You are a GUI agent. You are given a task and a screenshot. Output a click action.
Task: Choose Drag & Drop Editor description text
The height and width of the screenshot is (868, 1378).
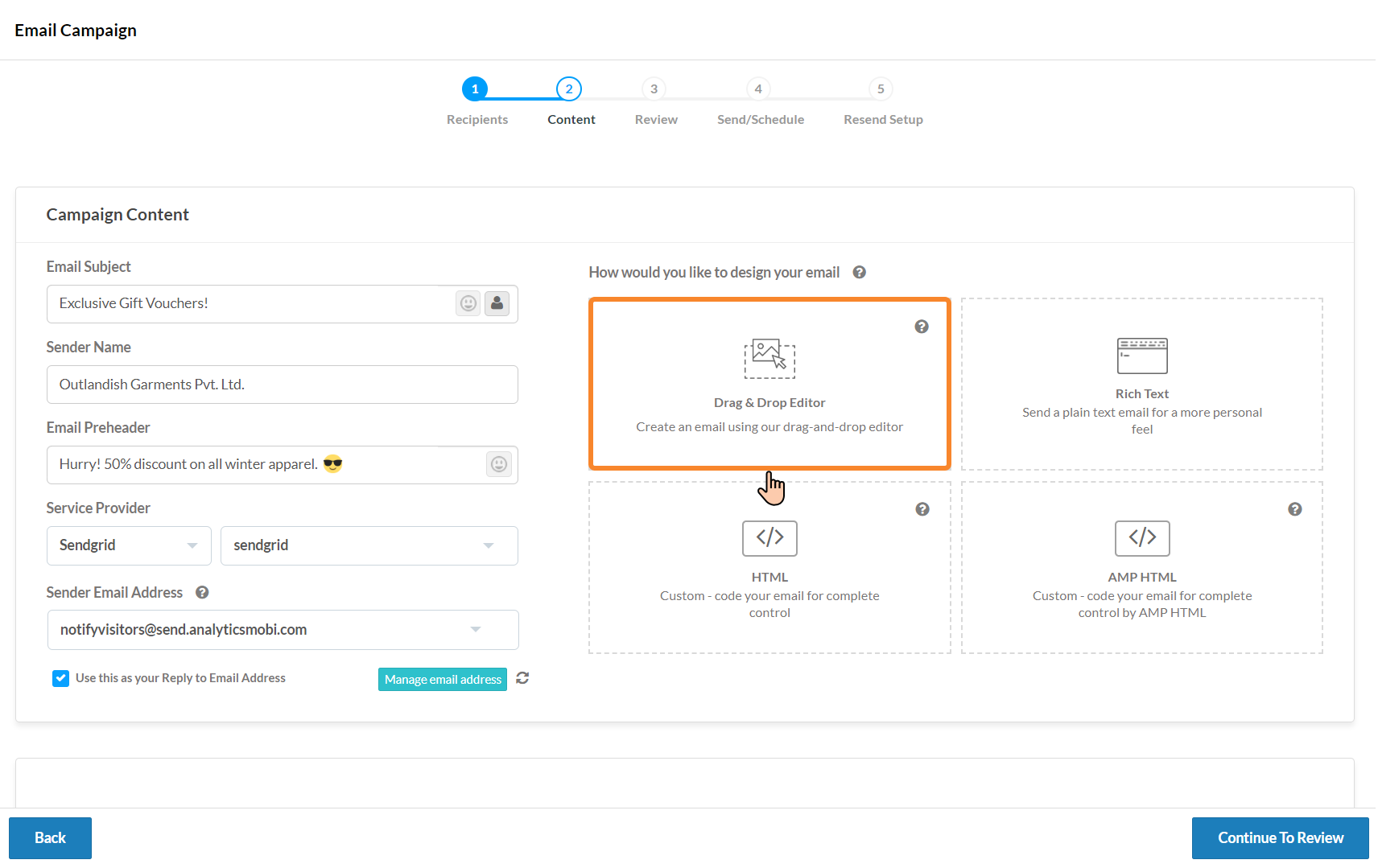click(x=769, y=427)
